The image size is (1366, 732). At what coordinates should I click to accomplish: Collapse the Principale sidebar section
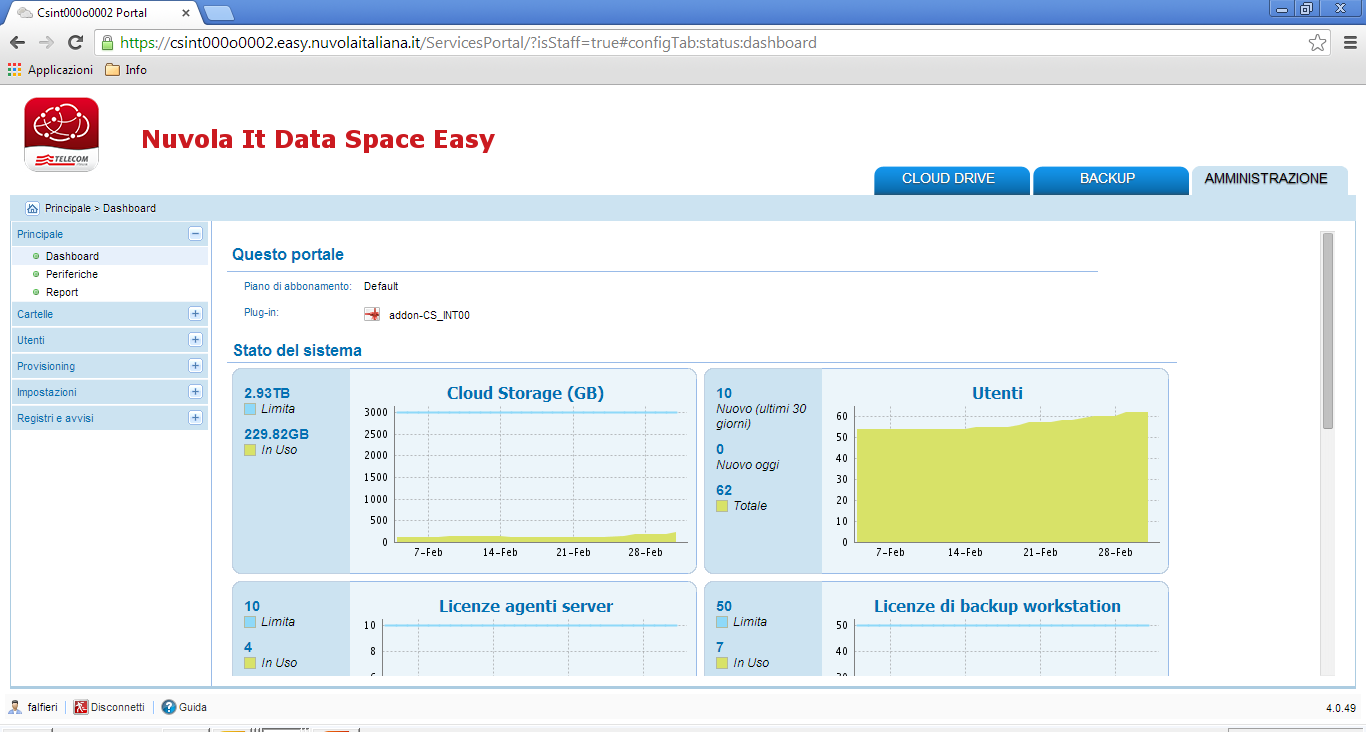195,234
